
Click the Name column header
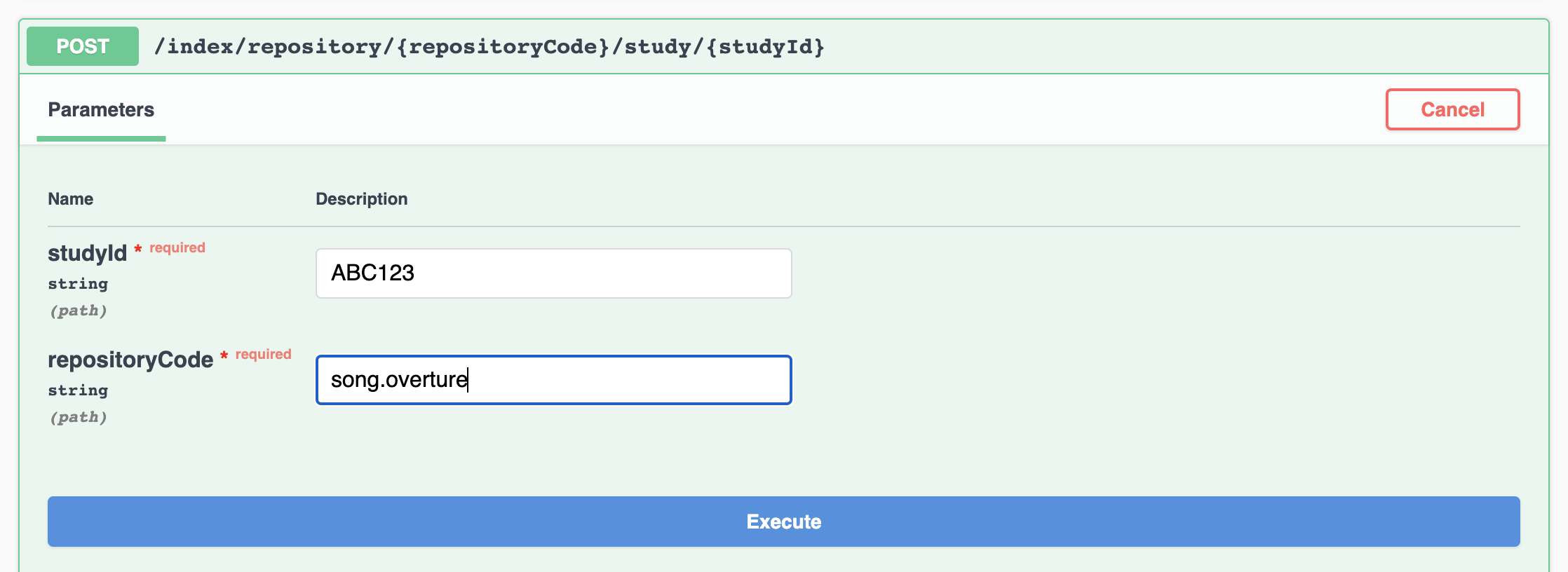pos(70,198)
